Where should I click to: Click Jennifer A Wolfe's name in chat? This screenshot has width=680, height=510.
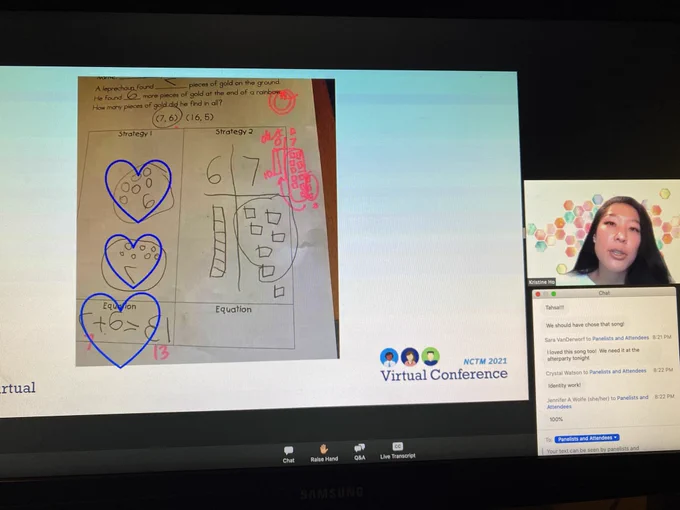[x=566, y=399]
